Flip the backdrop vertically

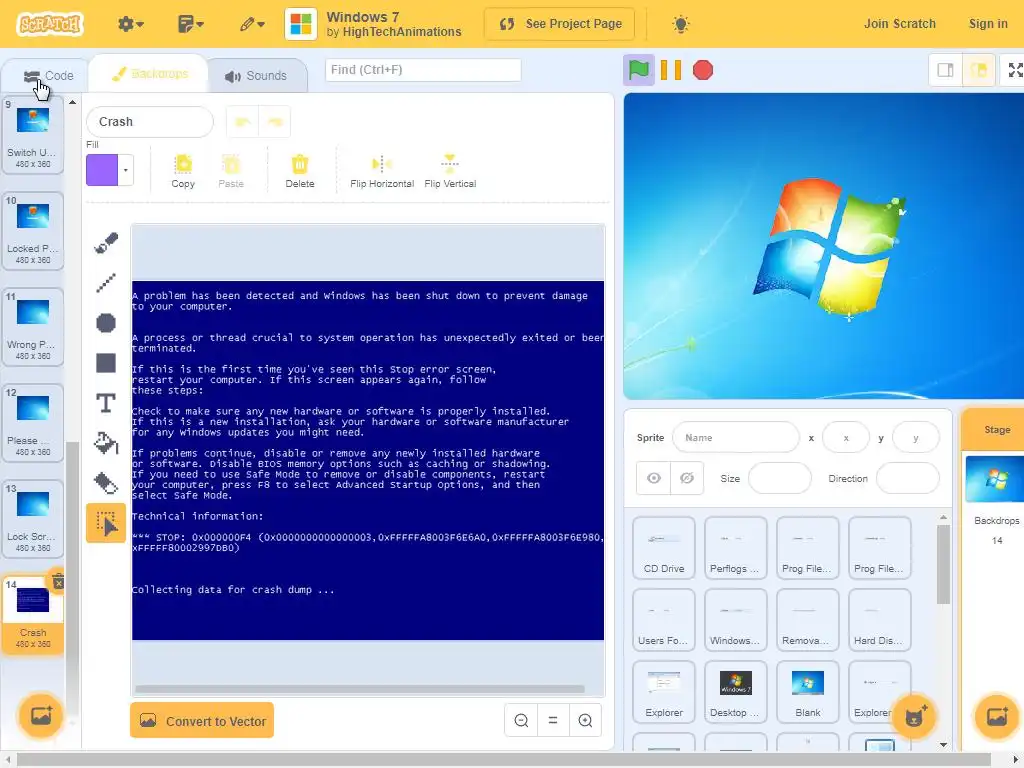coord(450,171)
